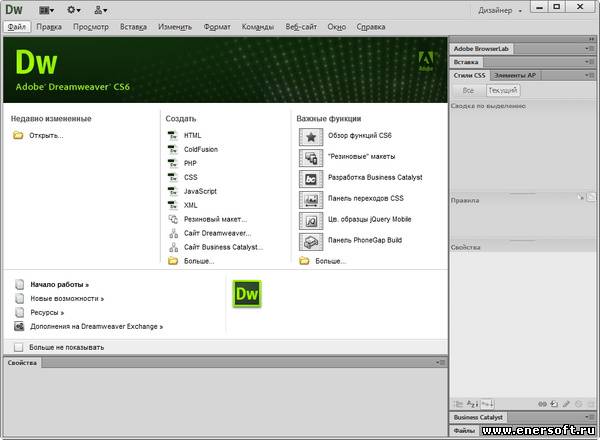Image resolution: width=600 pixels, height=440 pixels.
Task: Open the Файл menu
Action: [17, 27]
